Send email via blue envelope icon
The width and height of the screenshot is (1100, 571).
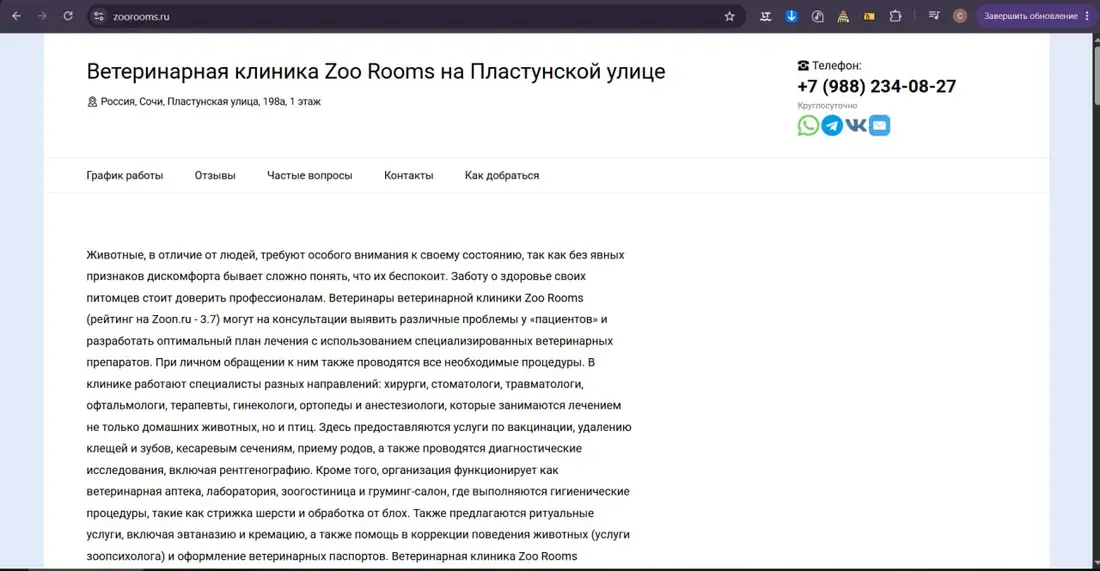pyautogui.click(x=880, y=126)
